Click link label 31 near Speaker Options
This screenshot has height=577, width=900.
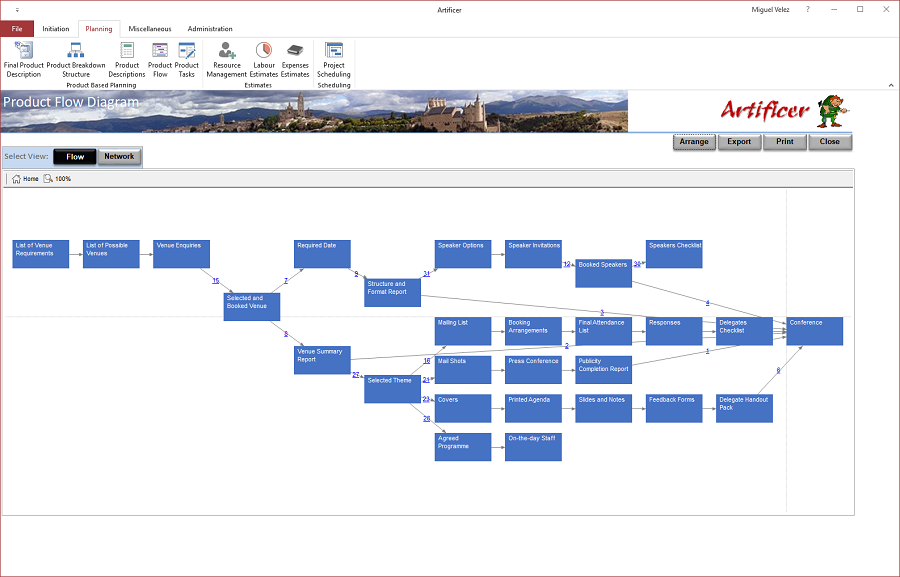(426, 274)
